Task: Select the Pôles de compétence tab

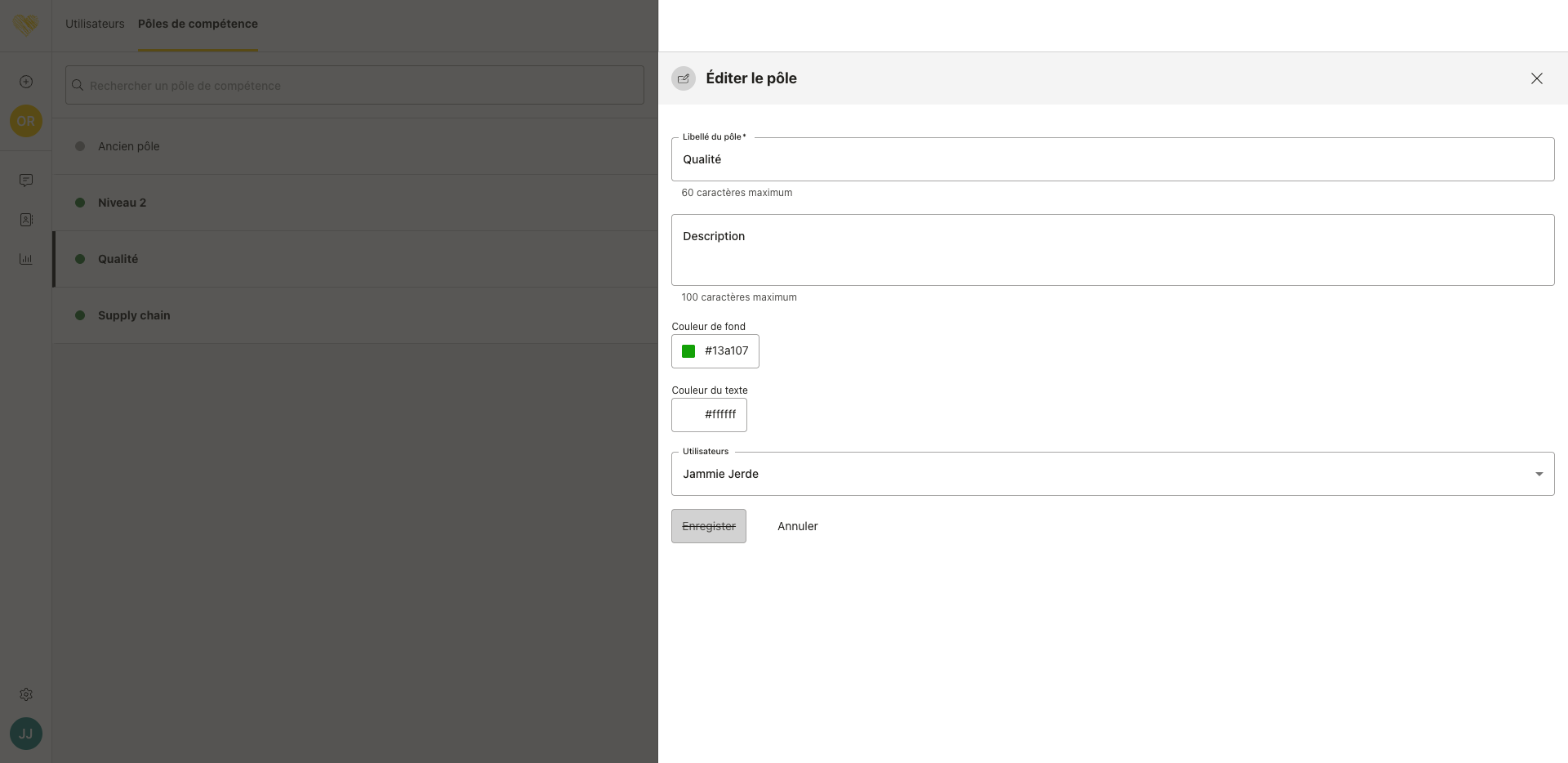Action: pos(198,24)
